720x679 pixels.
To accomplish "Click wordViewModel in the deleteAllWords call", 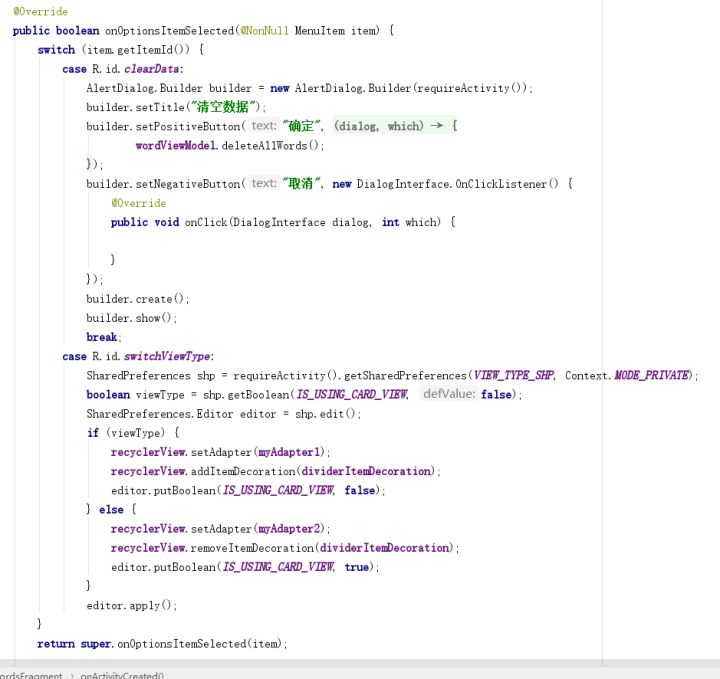I will point(175,146).
